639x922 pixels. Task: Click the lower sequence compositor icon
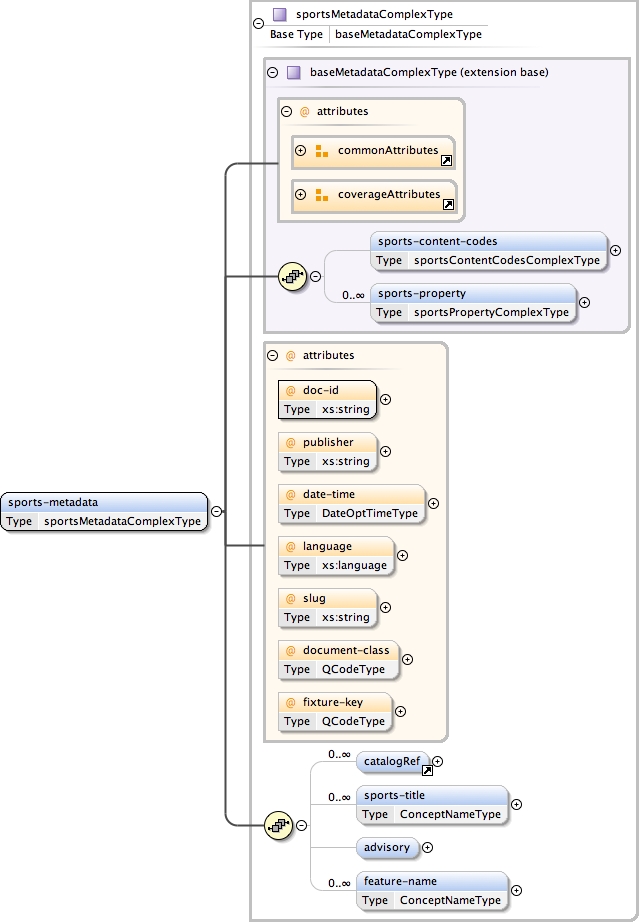pos(277,825)
